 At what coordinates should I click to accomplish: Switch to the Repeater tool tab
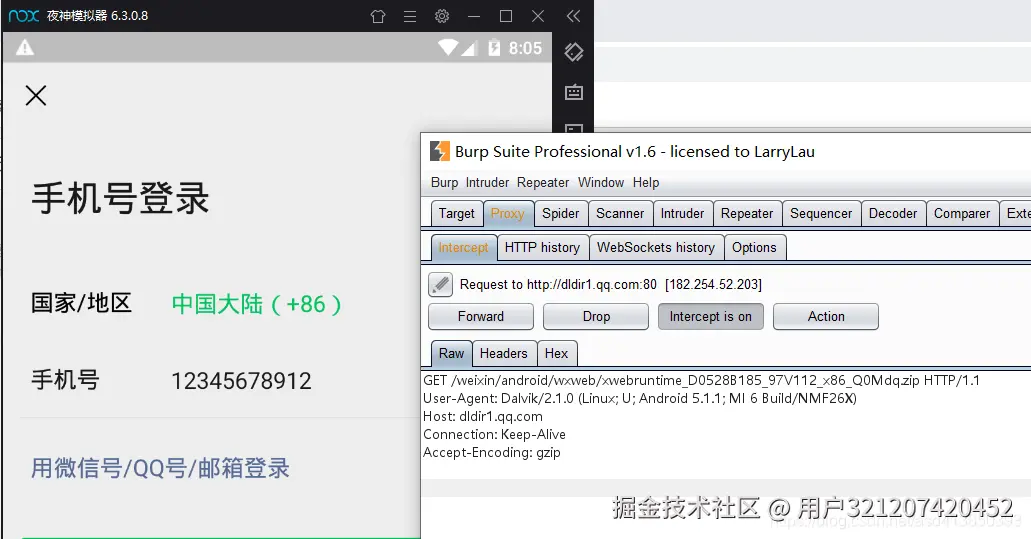(x=747, y=214)
